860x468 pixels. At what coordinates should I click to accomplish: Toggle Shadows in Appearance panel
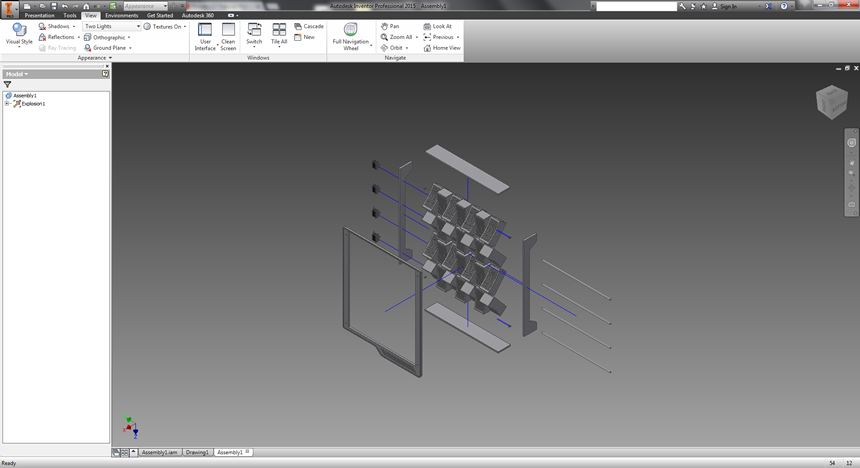54,26
